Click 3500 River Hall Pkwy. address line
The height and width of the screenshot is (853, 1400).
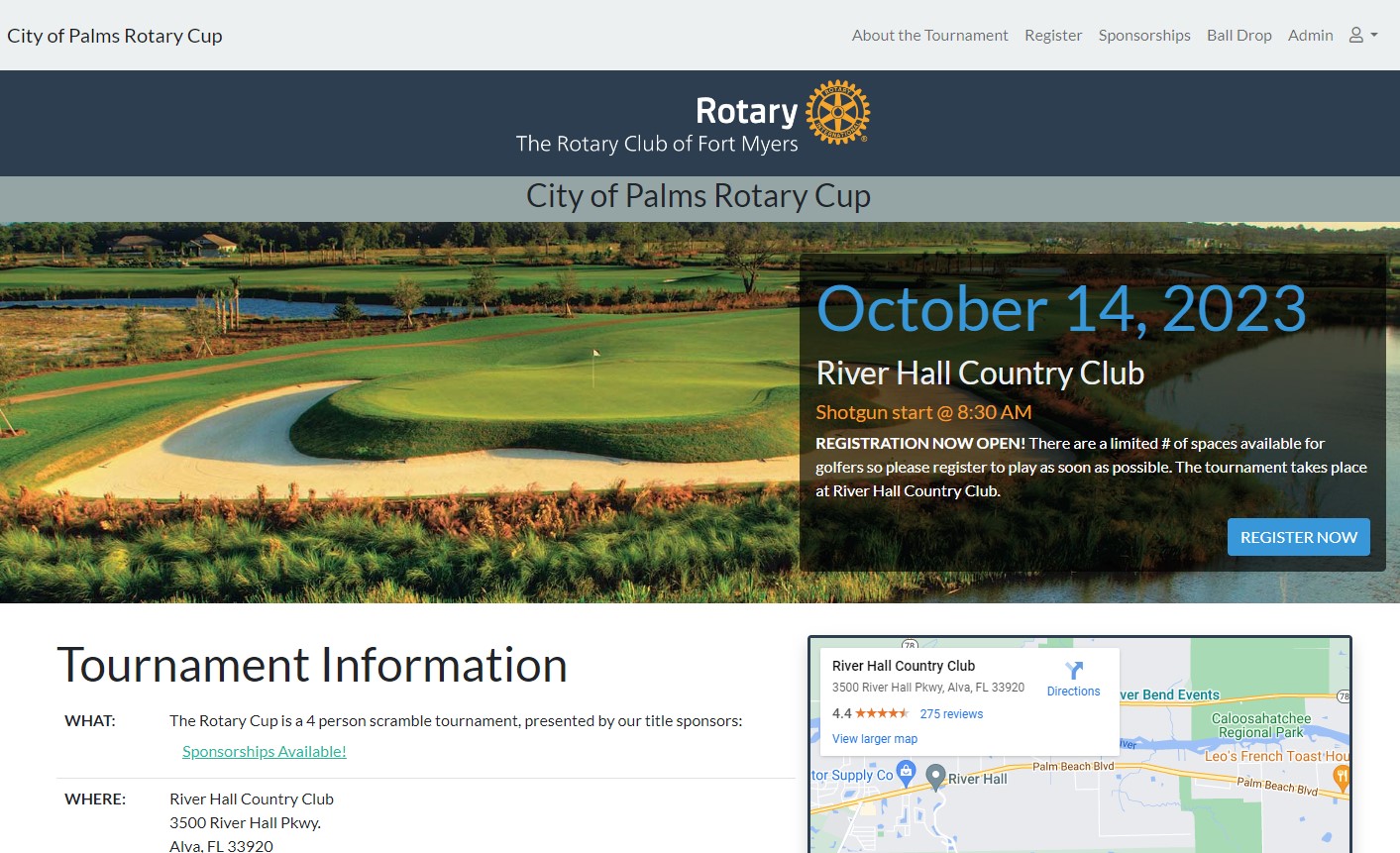pyautogui.click(x=245, y=822)
